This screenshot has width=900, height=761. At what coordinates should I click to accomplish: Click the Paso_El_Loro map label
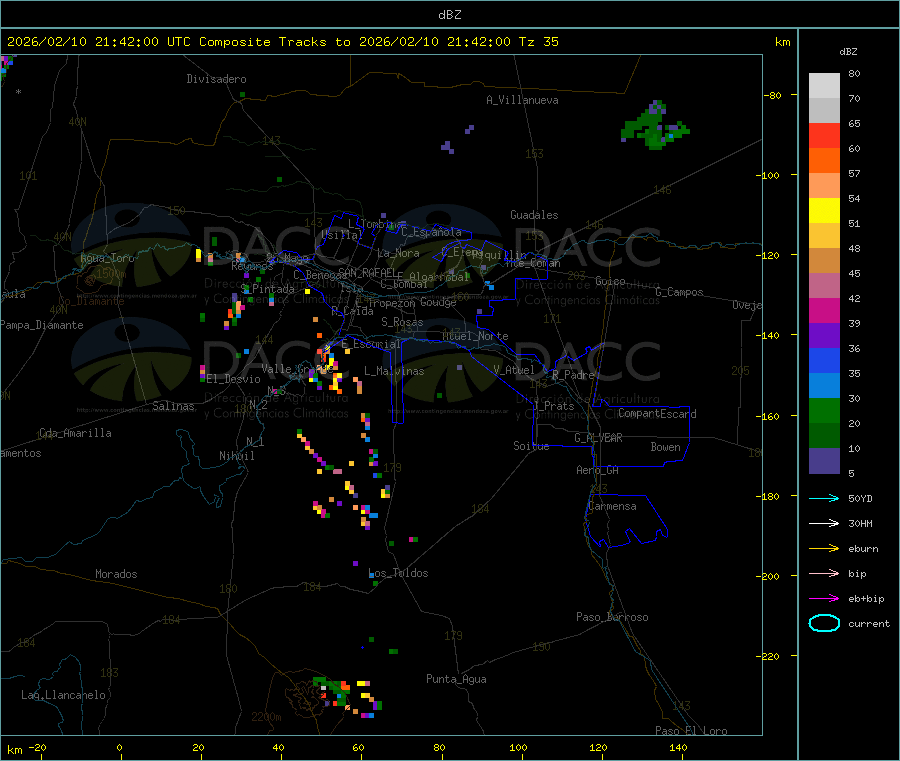point(692,731)
